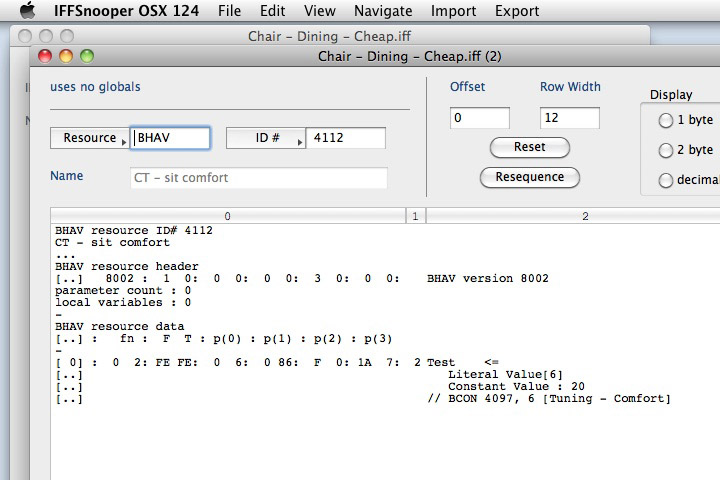Click the 'BHAV version 8002' text

pos(488,278)
